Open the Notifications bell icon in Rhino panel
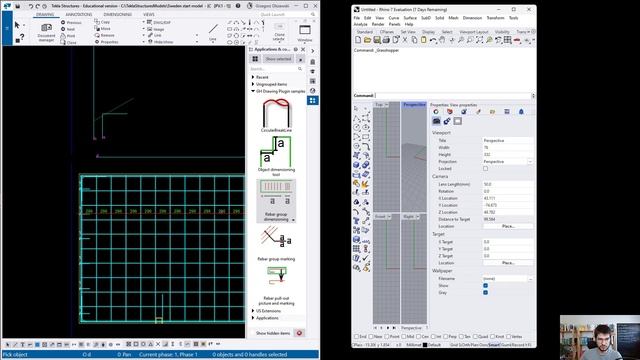This screenshot has width=640, height=360. click(x=521, y=111)
